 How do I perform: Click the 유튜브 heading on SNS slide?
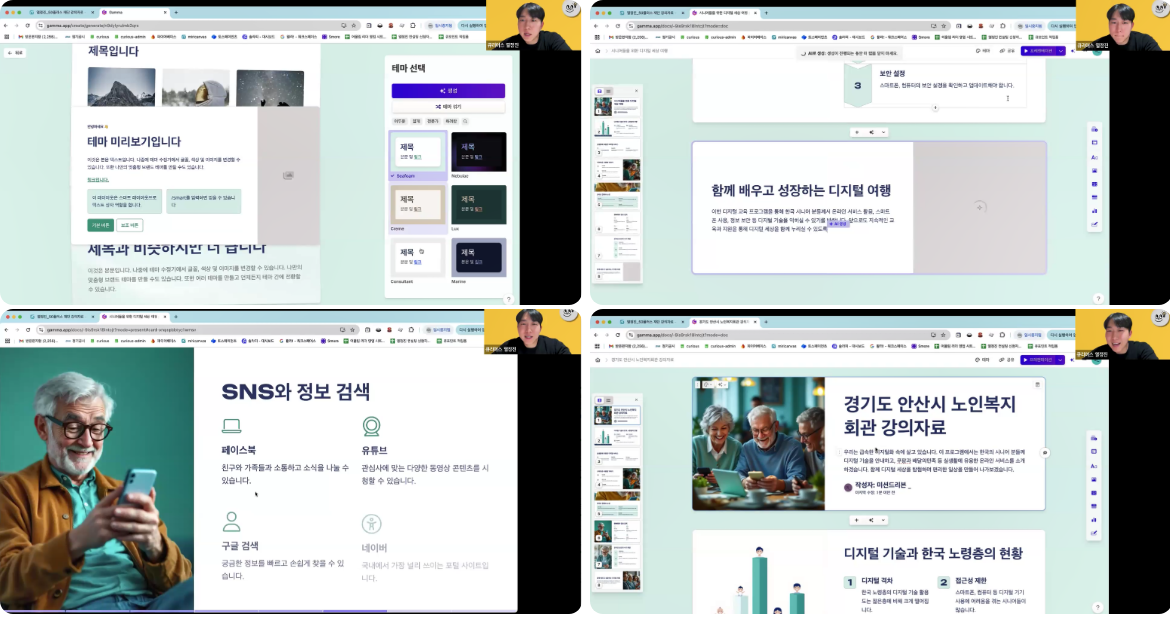374,450
